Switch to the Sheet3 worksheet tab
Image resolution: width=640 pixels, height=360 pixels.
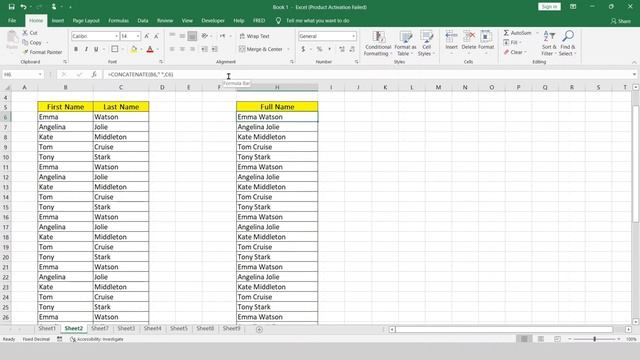tap(126, 329)
